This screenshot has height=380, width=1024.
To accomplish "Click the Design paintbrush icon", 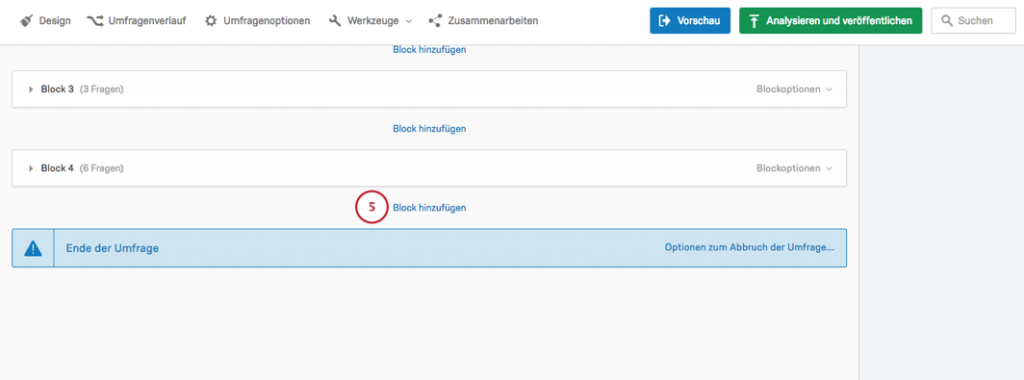I will tap(26, 21).
